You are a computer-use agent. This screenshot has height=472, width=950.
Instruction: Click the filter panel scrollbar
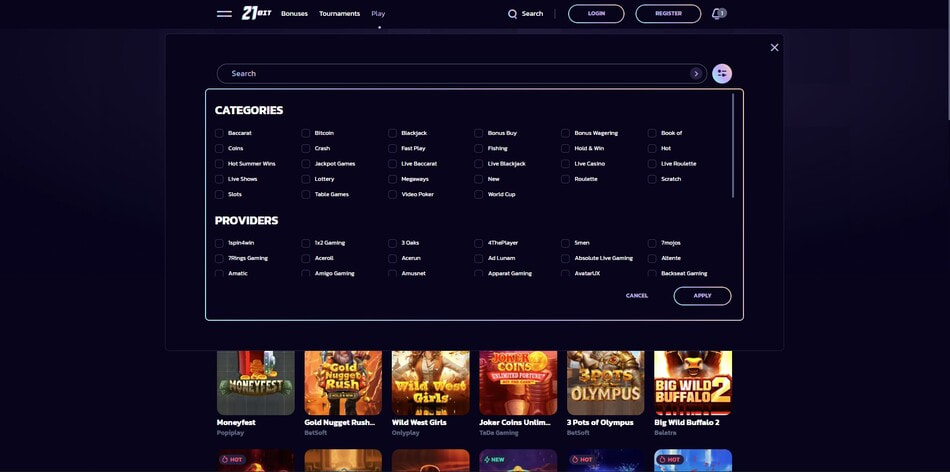click(x=733, y=145)
